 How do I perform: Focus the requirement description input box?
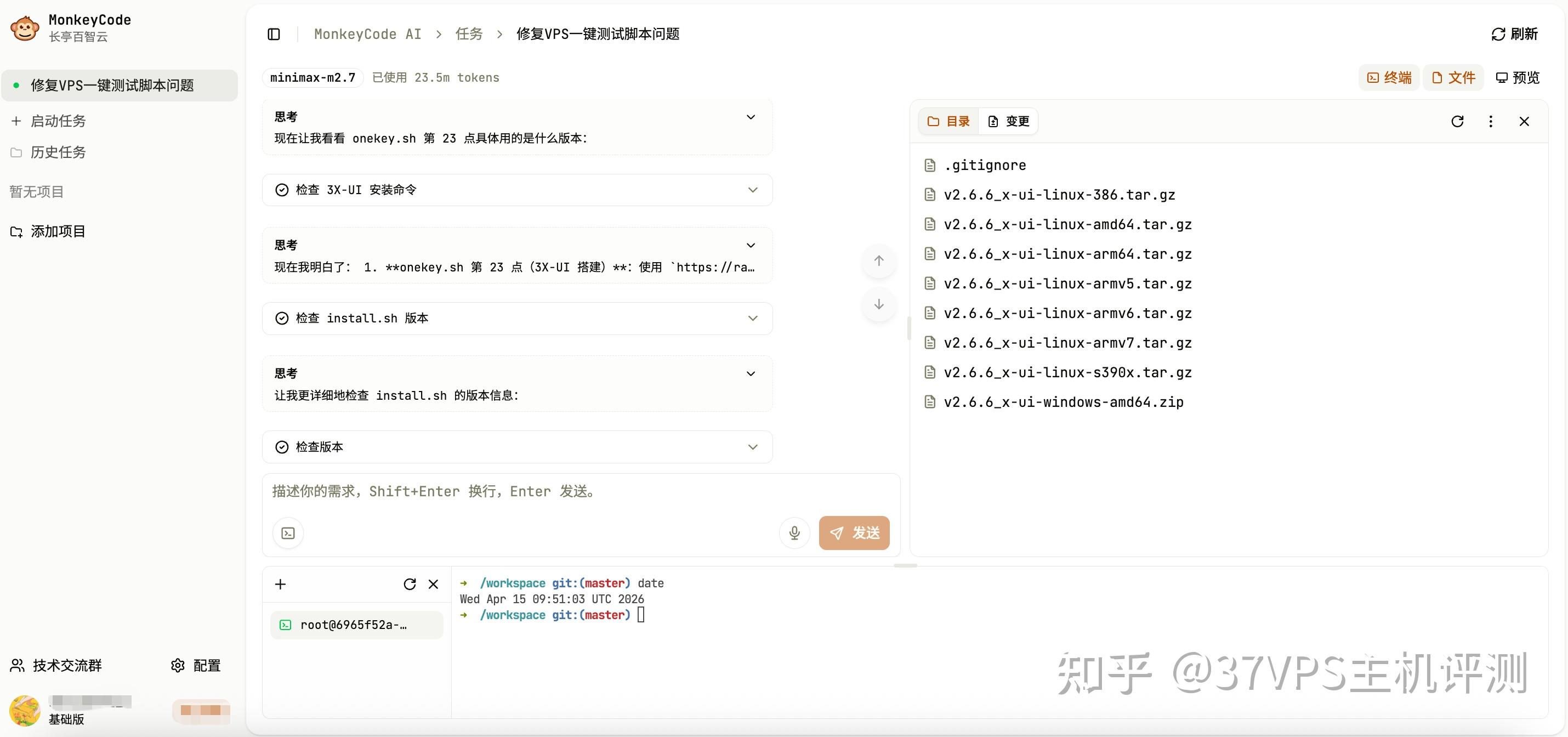click(x=581, y=492)
